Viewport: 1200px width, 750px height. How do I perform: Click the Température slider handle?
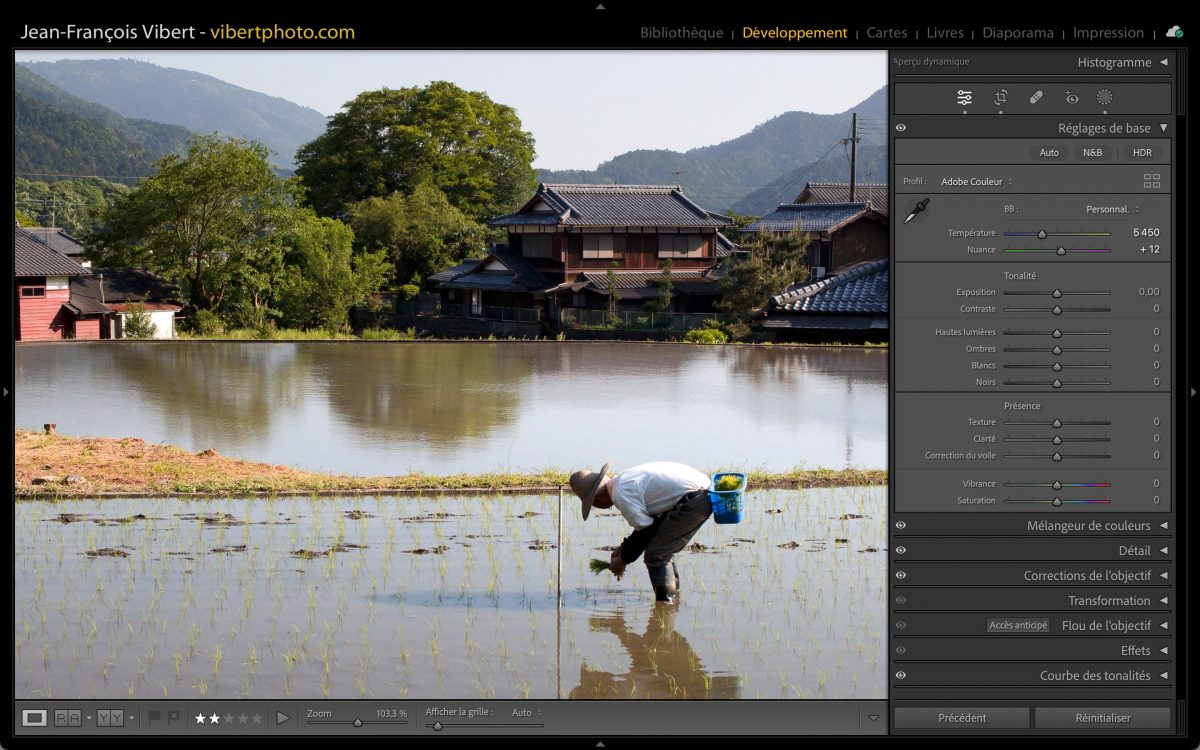(1041, 233)
